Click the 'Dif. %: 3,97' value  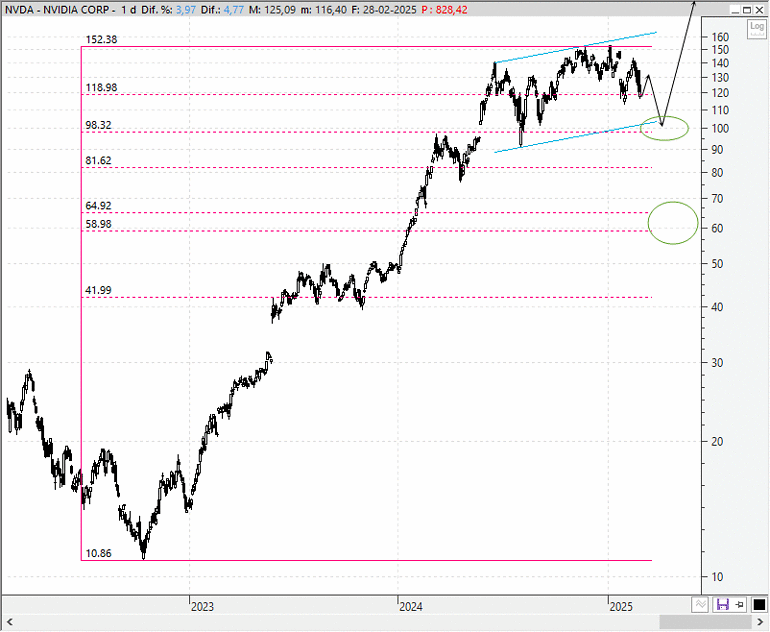tap(168, 10)
